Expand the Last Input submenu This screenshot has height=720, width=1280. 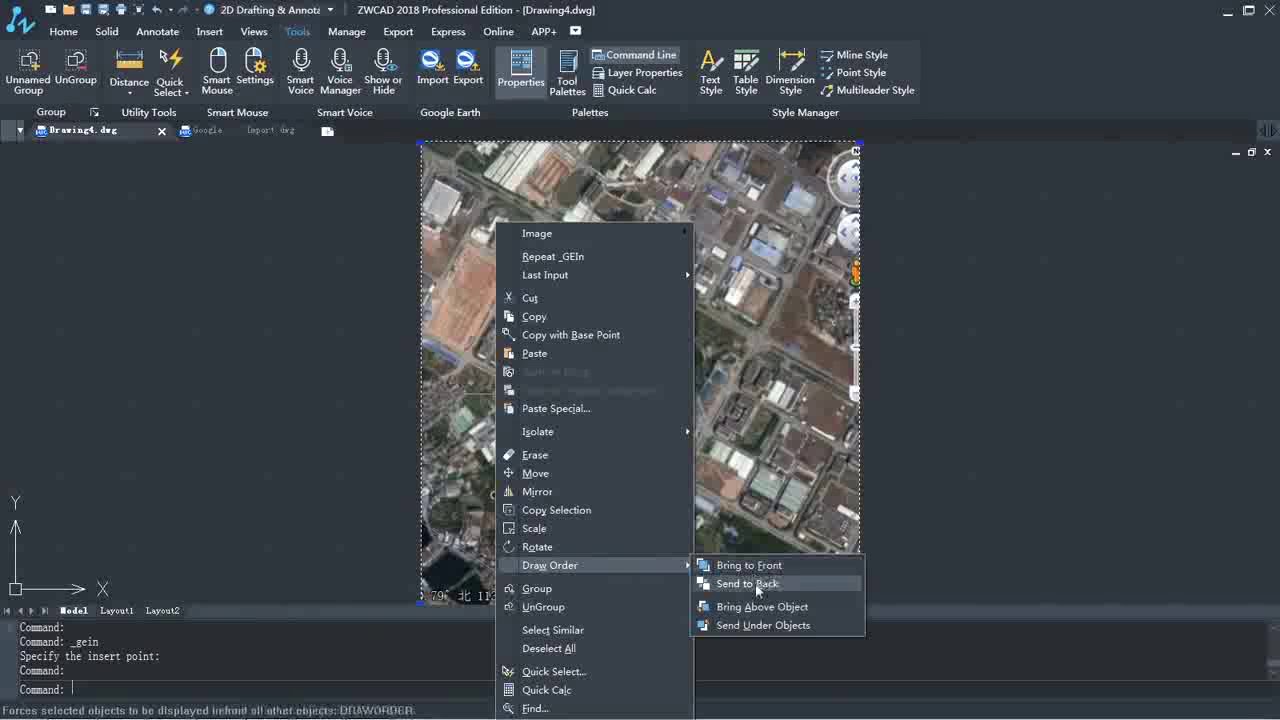(x=594, y=275)
